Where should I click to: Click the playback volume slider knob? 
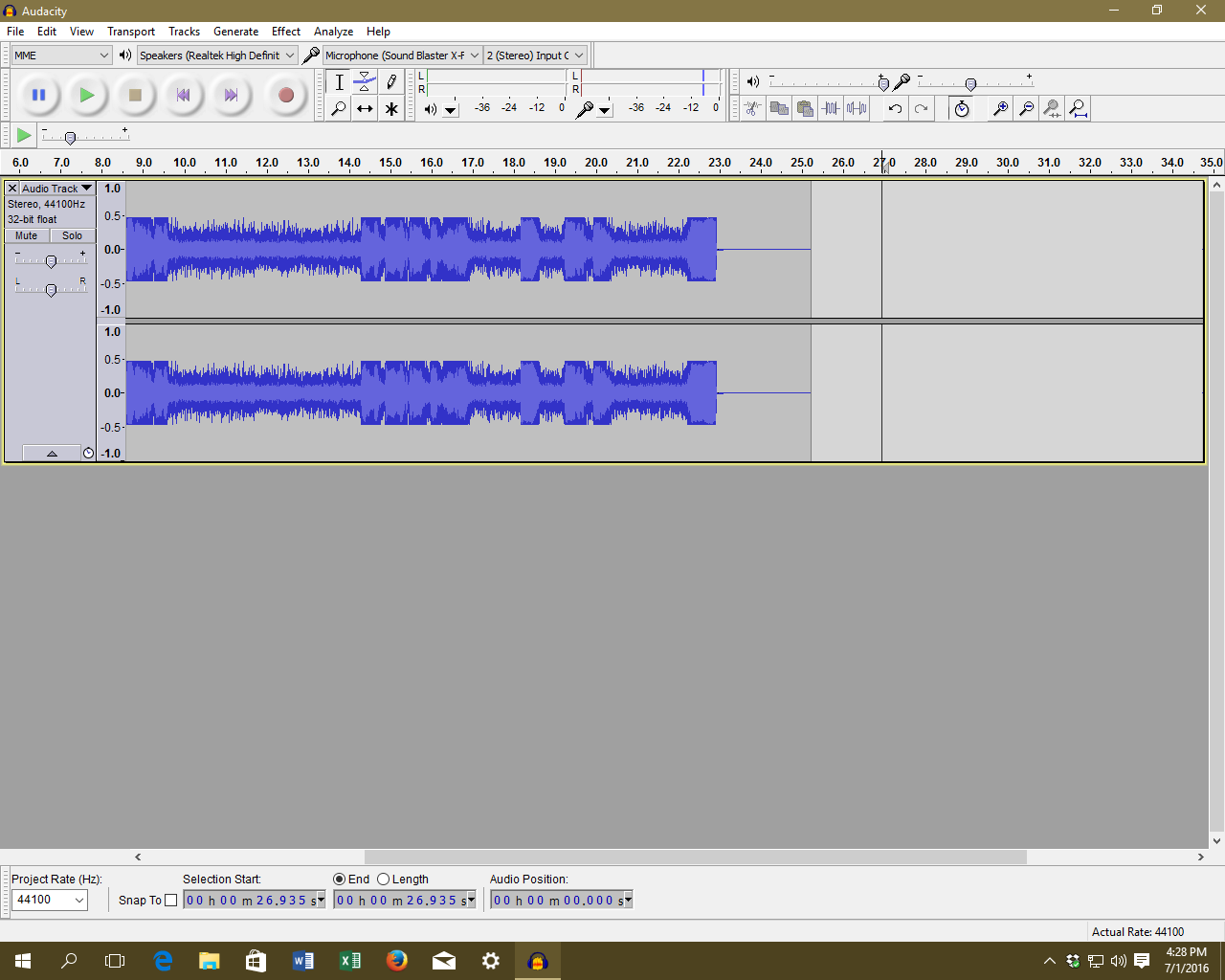(x=883, y=84)
